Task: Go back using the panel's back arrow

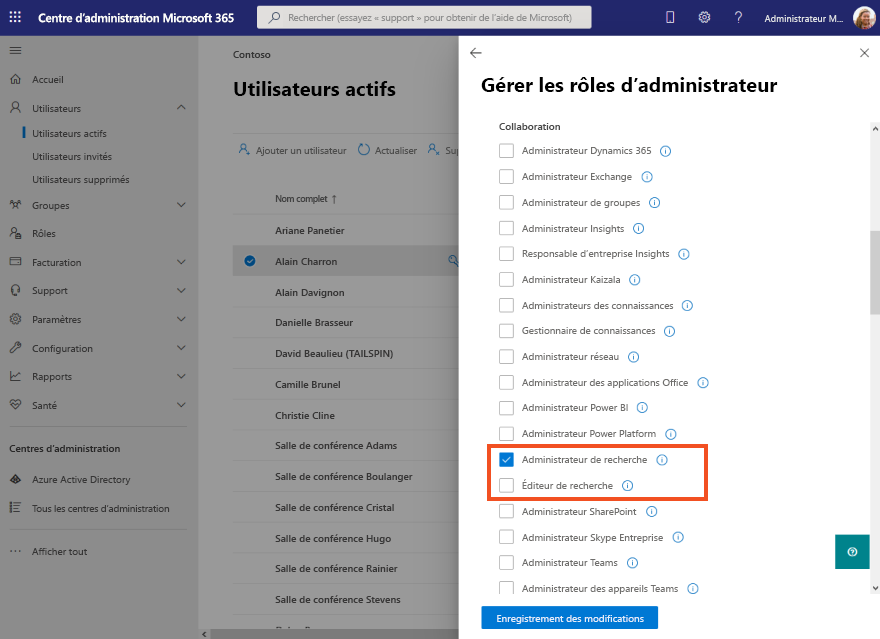Action: pyautogui.click(x=475, y=53)
